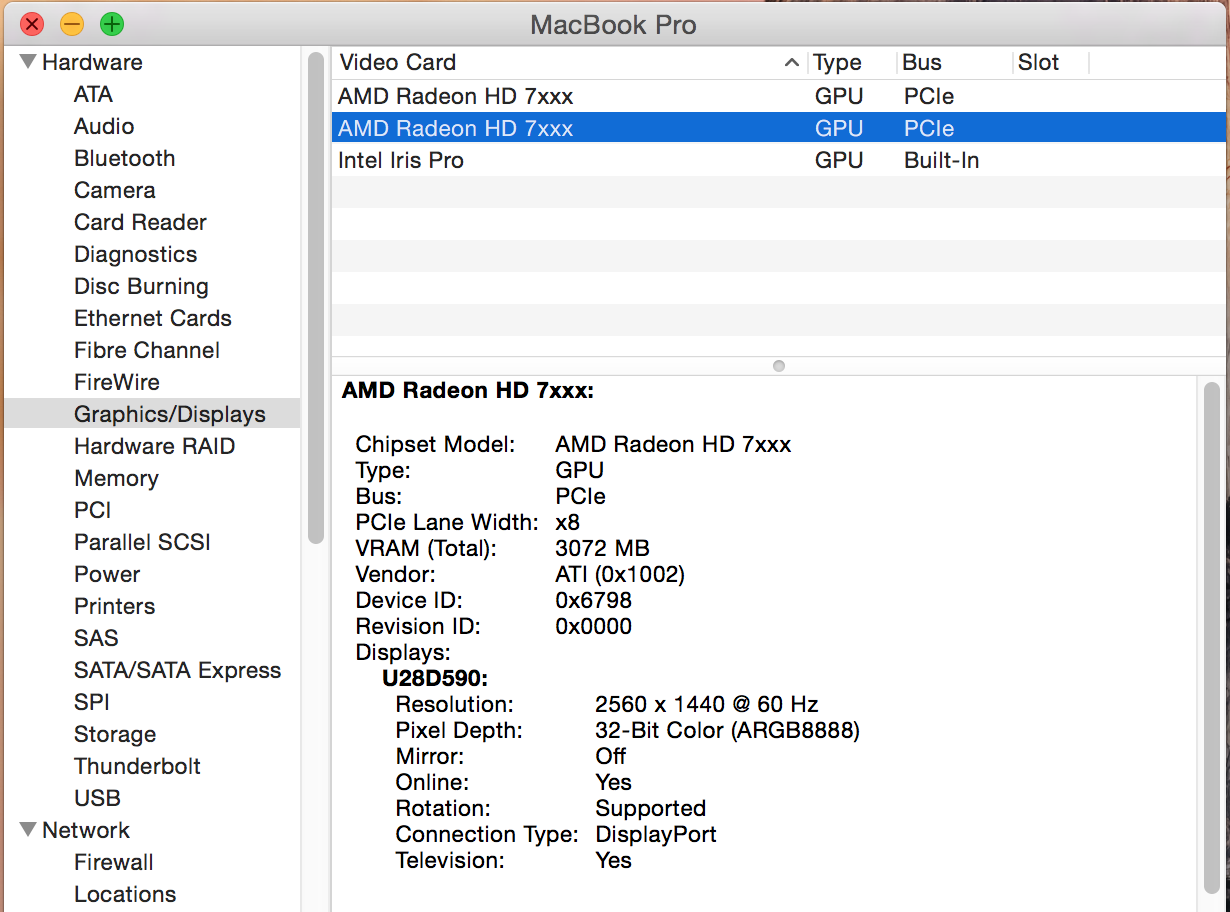
Task: Open the SAS section
Action: tap(96, 639)
